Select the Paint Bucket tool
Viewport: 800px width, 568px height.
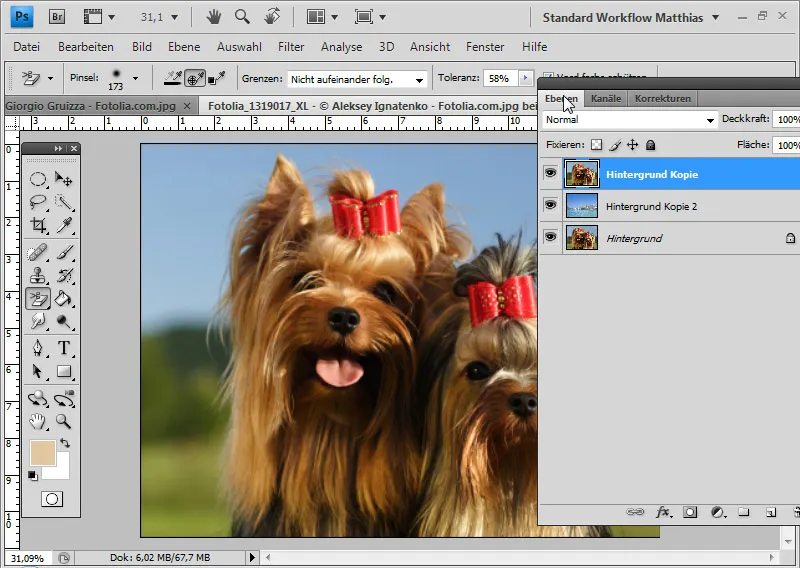(64, 299)
